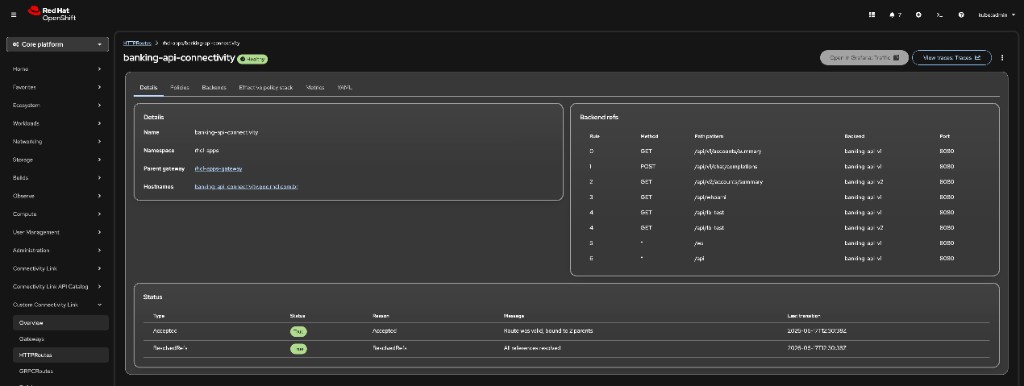The height and width of the screenshot is (386, 1024).
Task: Click the /ws path pattern cell
Action: [x=698, y=243]
